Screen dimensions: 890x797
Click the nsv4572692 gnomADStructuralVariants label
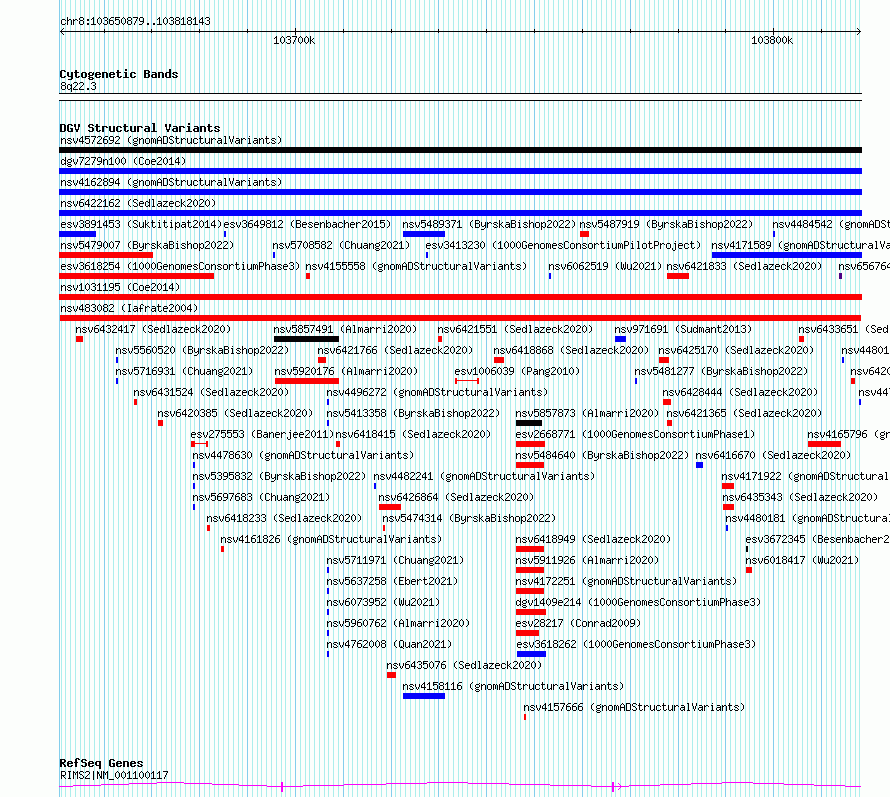point(171,140)
